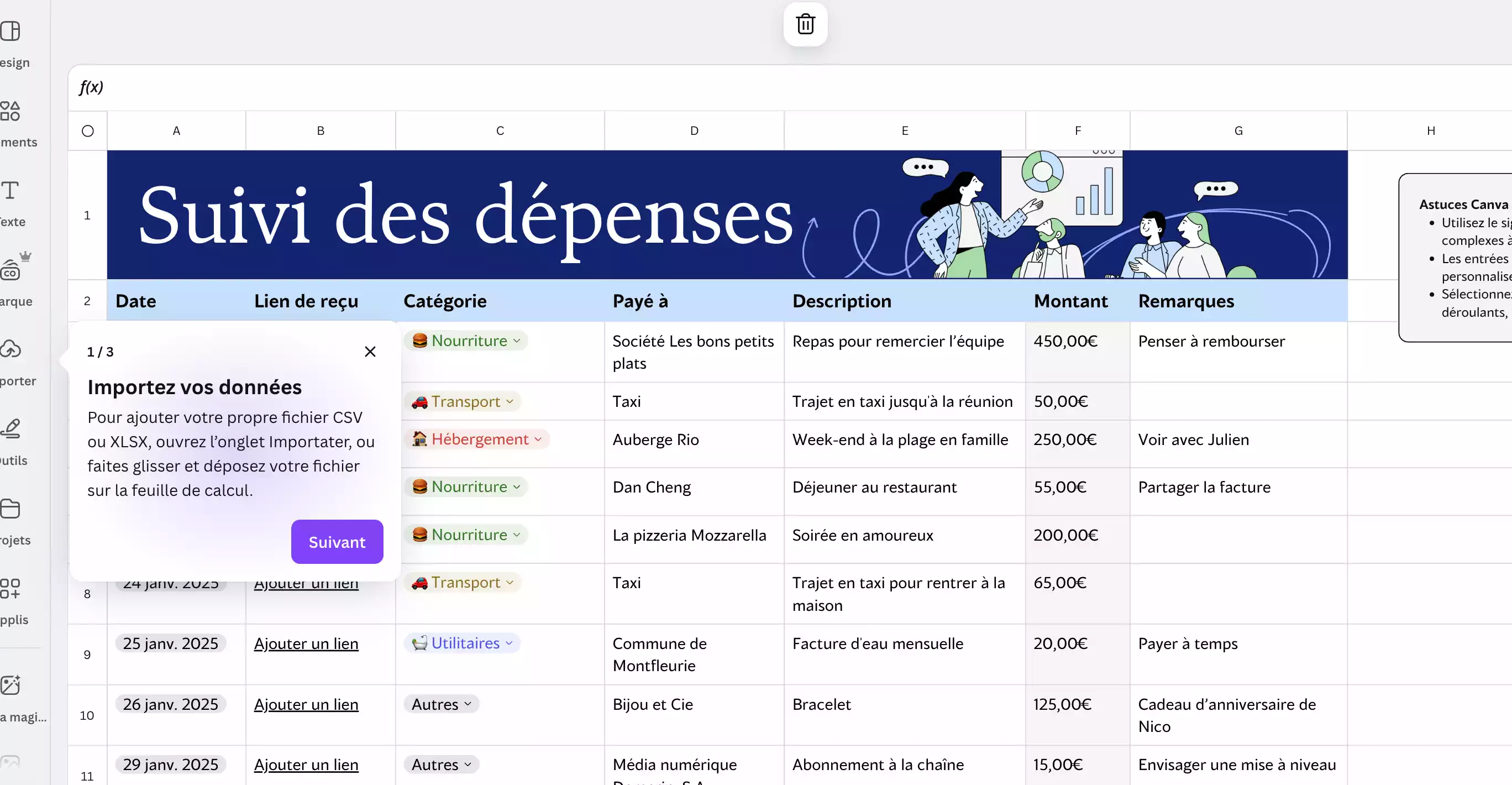Select the Penser à rembourser remark
1512x785 pixels.
(1238, 352)
